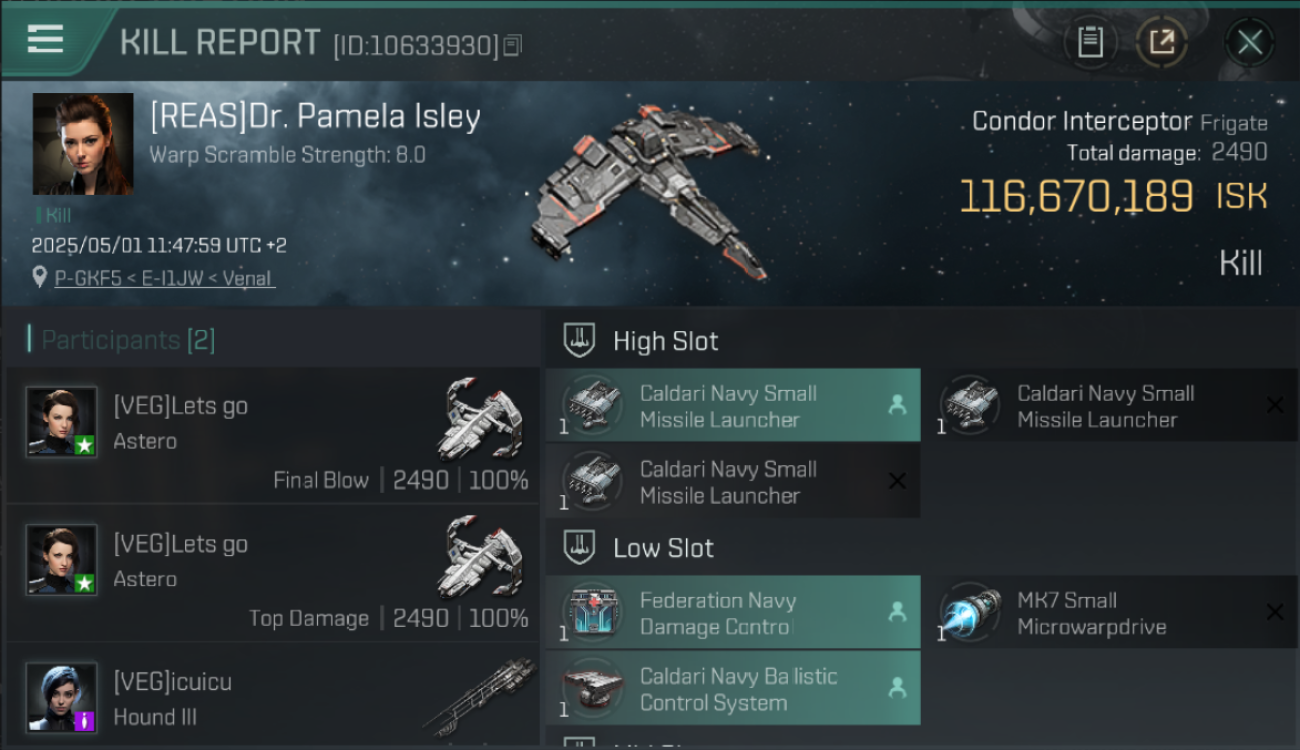Select first Caldari Navy Small Missile Launcher

click(732, 406)
